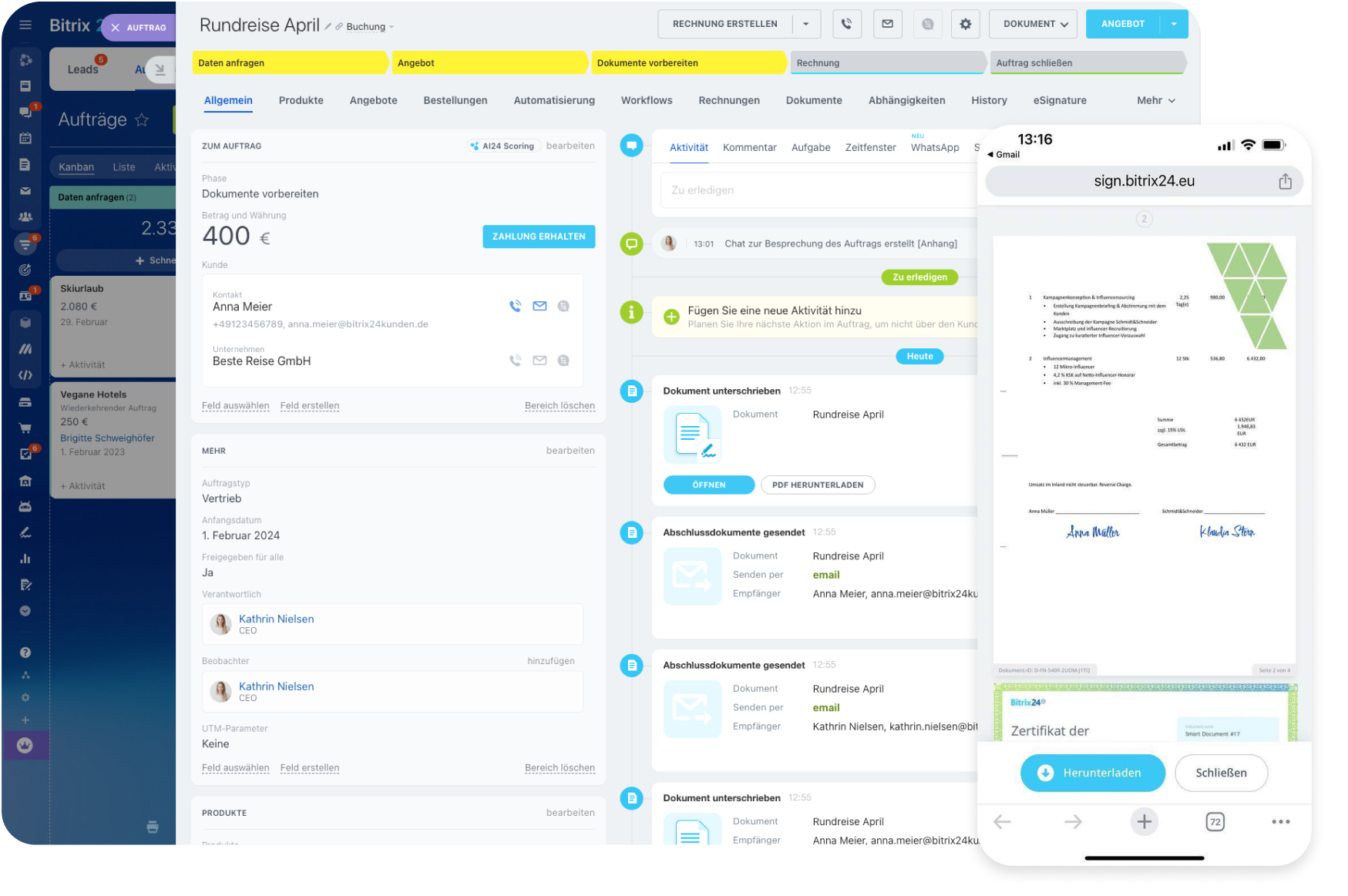Click PDF herunterladen button
The width and height of the screenshot is (1348, 896).
point(817,485)
